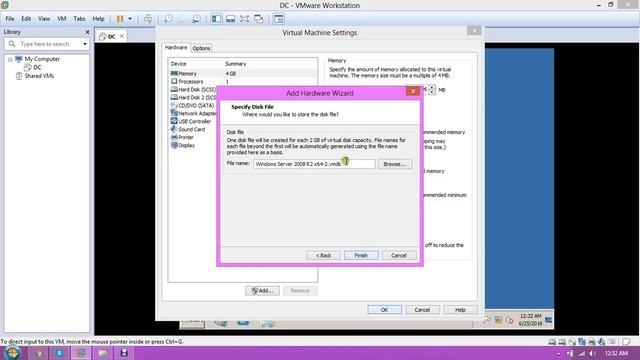Click the volume icon in system tray

[592, 353]
